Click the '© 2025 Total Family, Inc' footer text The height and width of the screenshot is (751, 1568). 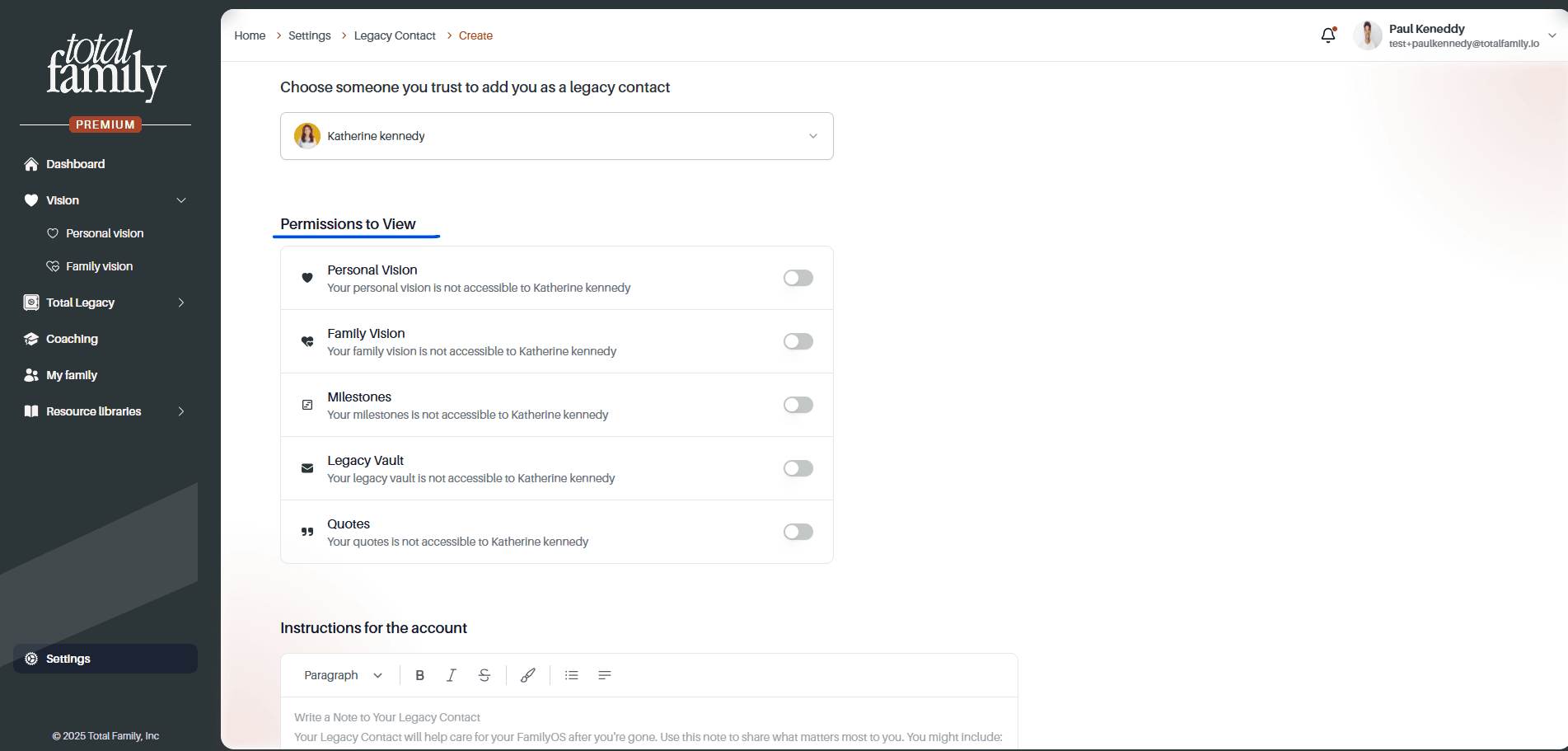click(105, 736)
